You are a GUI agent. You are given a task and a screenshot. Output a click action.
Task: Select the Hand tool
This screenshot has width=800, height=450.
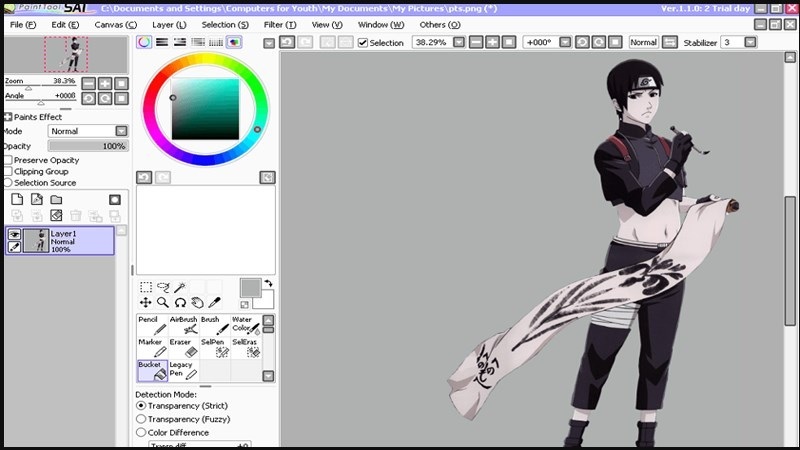(197, 303)
